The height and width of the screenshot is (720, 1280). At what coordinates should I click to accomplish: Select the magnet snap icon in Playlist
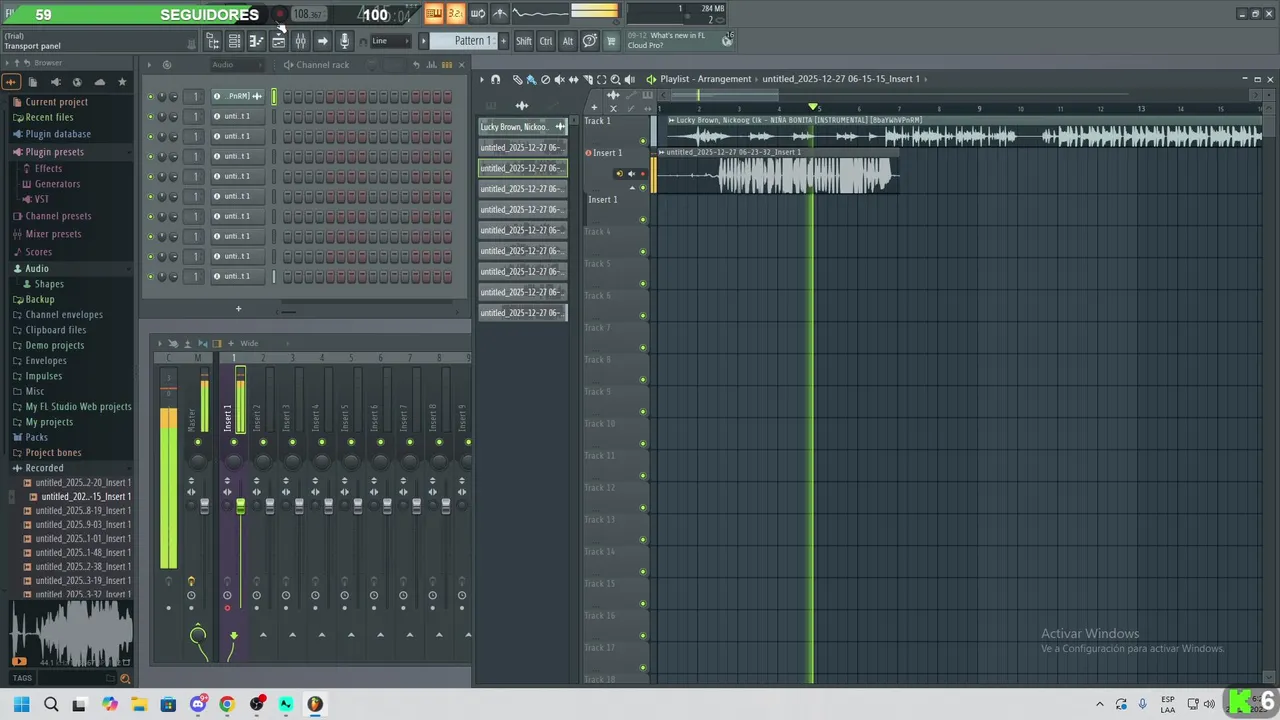click(495, 79)
